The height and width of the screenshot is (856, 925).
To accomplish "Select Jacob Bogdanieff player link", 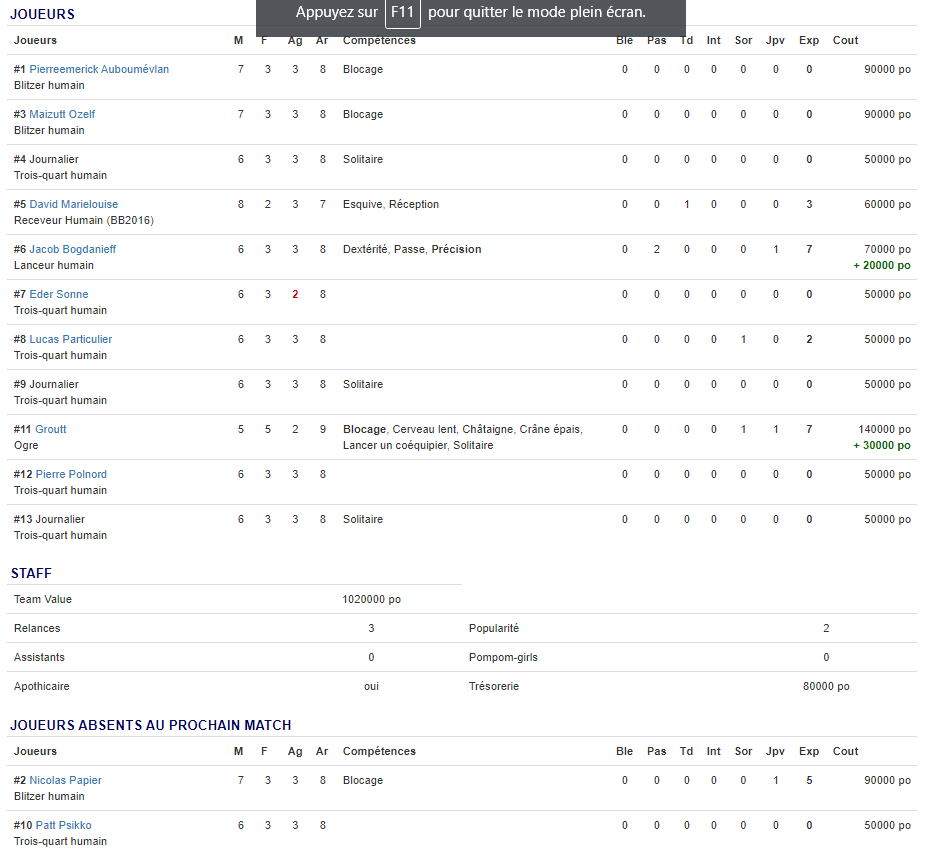I will [72, 249].
